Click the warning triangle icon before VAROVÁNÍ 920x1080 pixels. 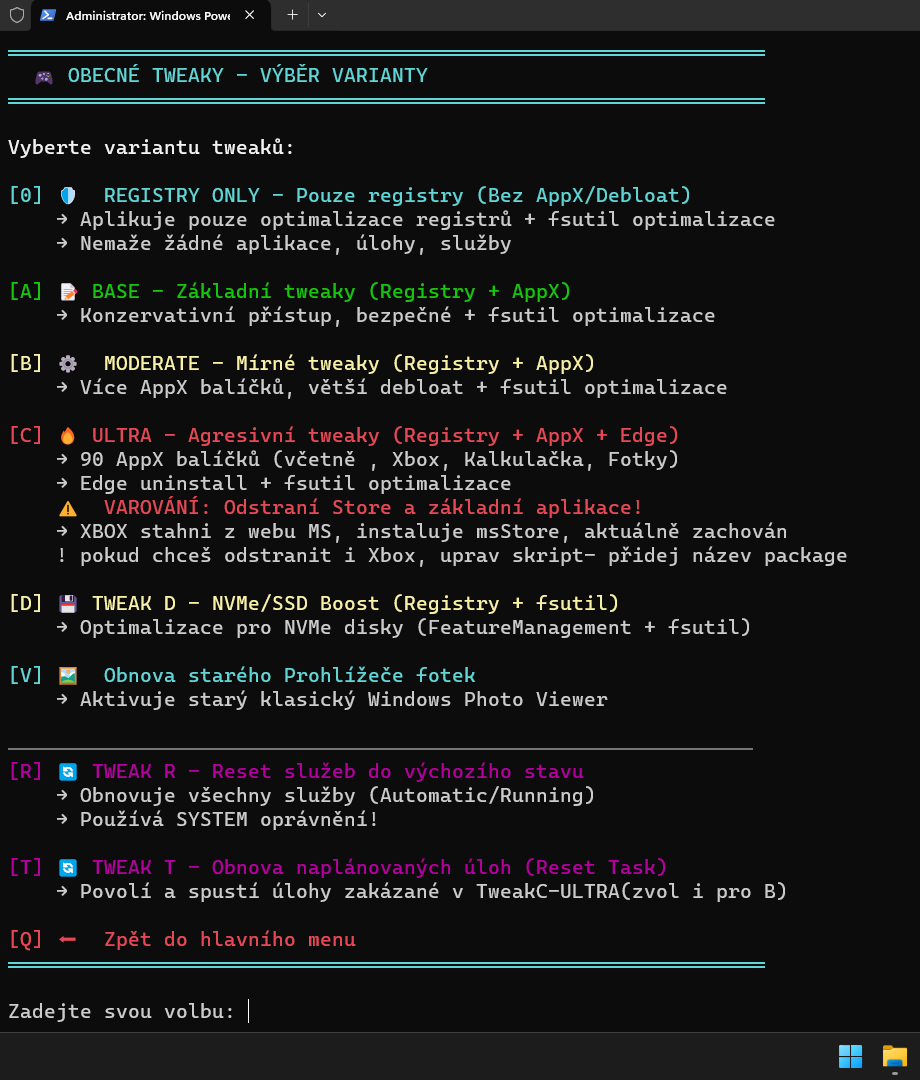pos(68,508)
